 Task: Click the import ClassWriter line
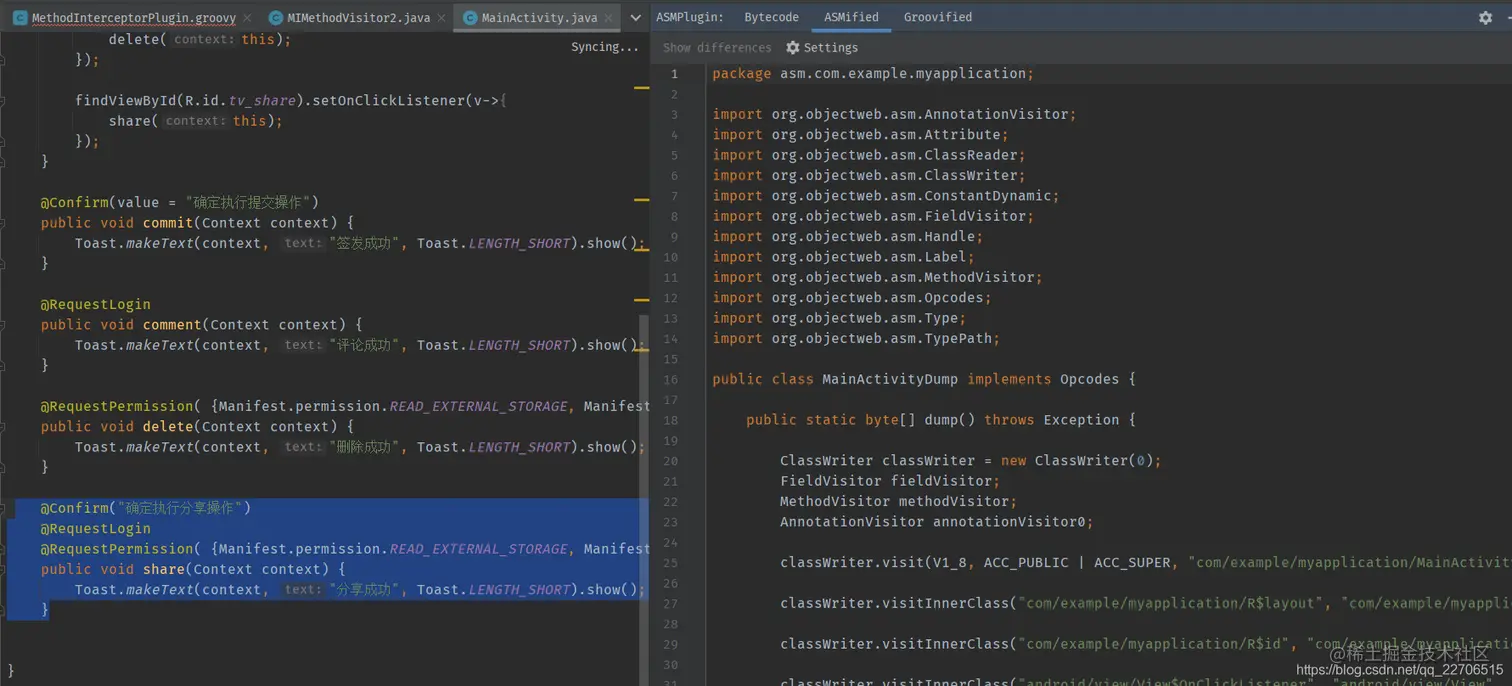click(x=869, y=176)
